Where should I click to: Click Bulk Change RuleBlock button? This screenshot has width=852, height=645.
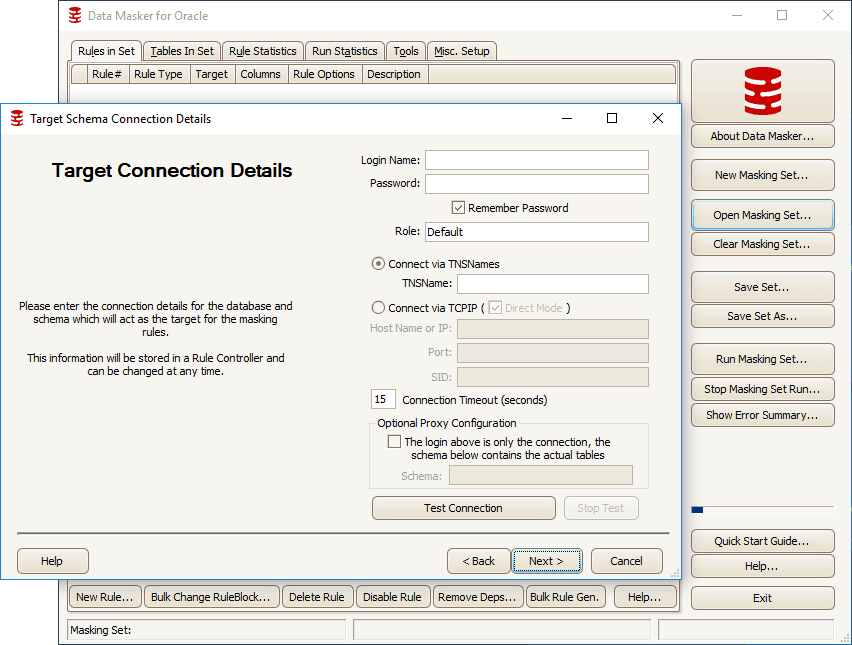click(x=211, y=597)
